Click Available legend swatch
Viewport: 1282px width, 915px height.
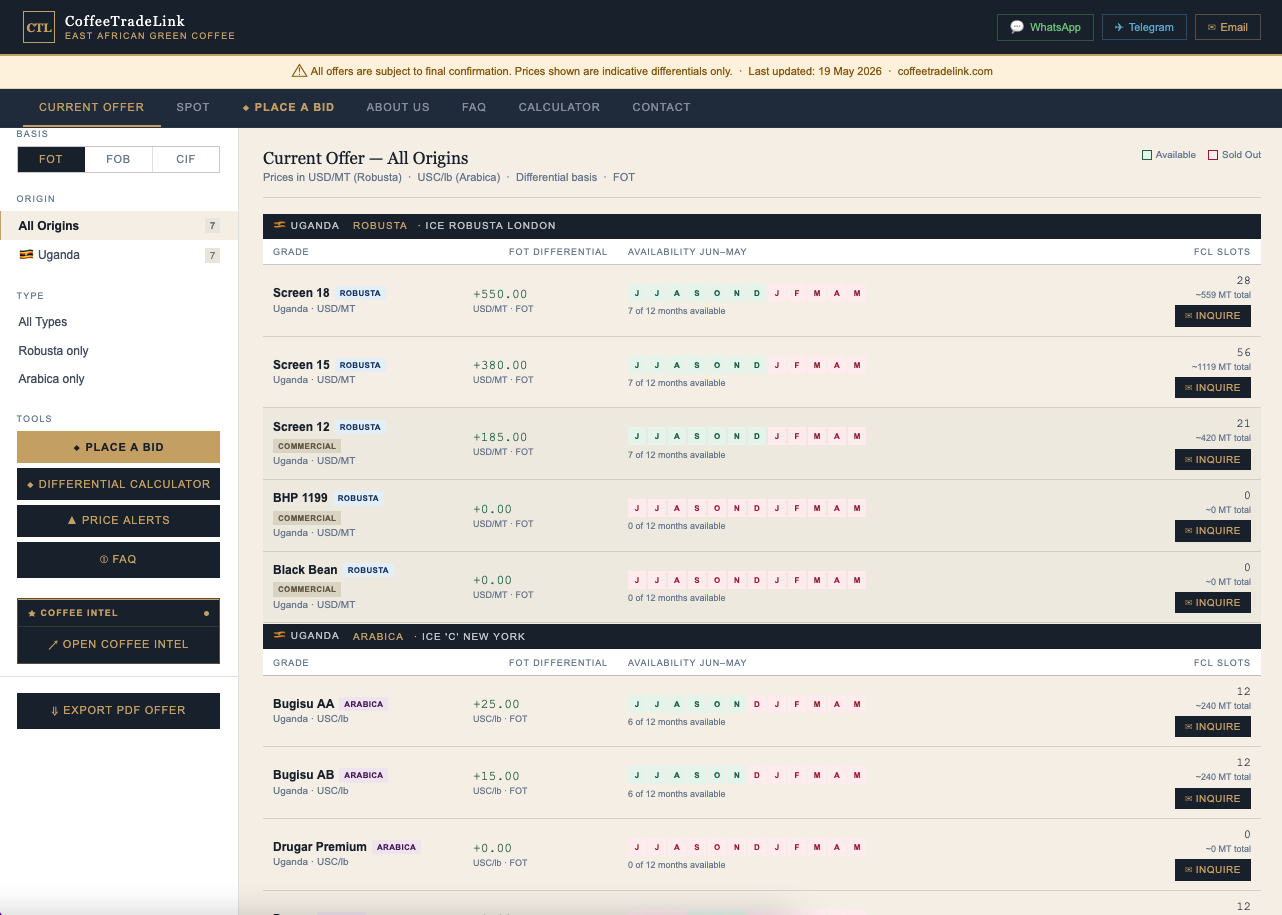coord(1147,155)
